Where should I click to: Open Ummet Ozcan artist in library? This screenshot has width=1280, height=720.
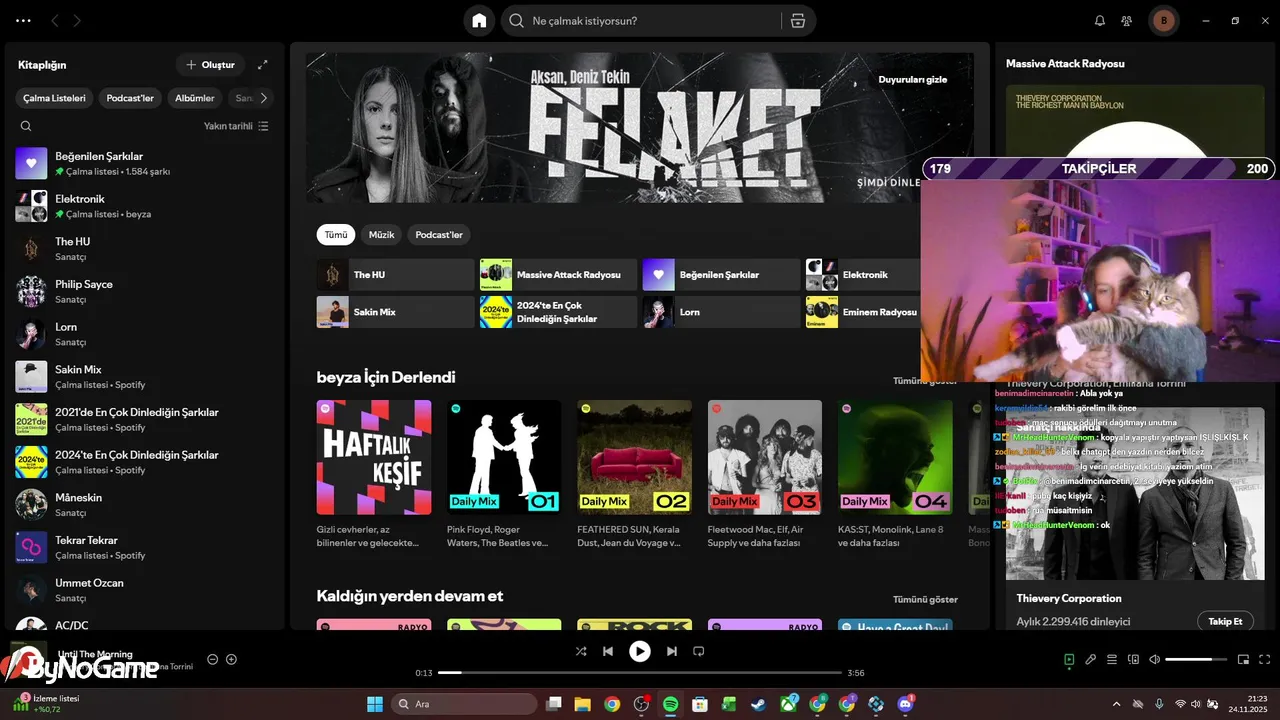click(145, 590)
